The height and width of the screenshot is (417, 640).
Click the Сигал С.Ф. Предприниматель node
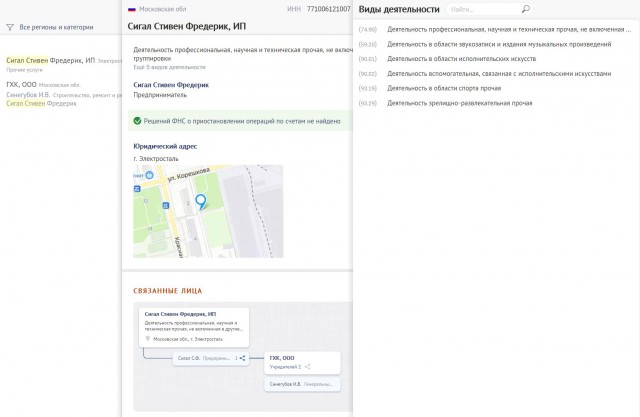211,358
